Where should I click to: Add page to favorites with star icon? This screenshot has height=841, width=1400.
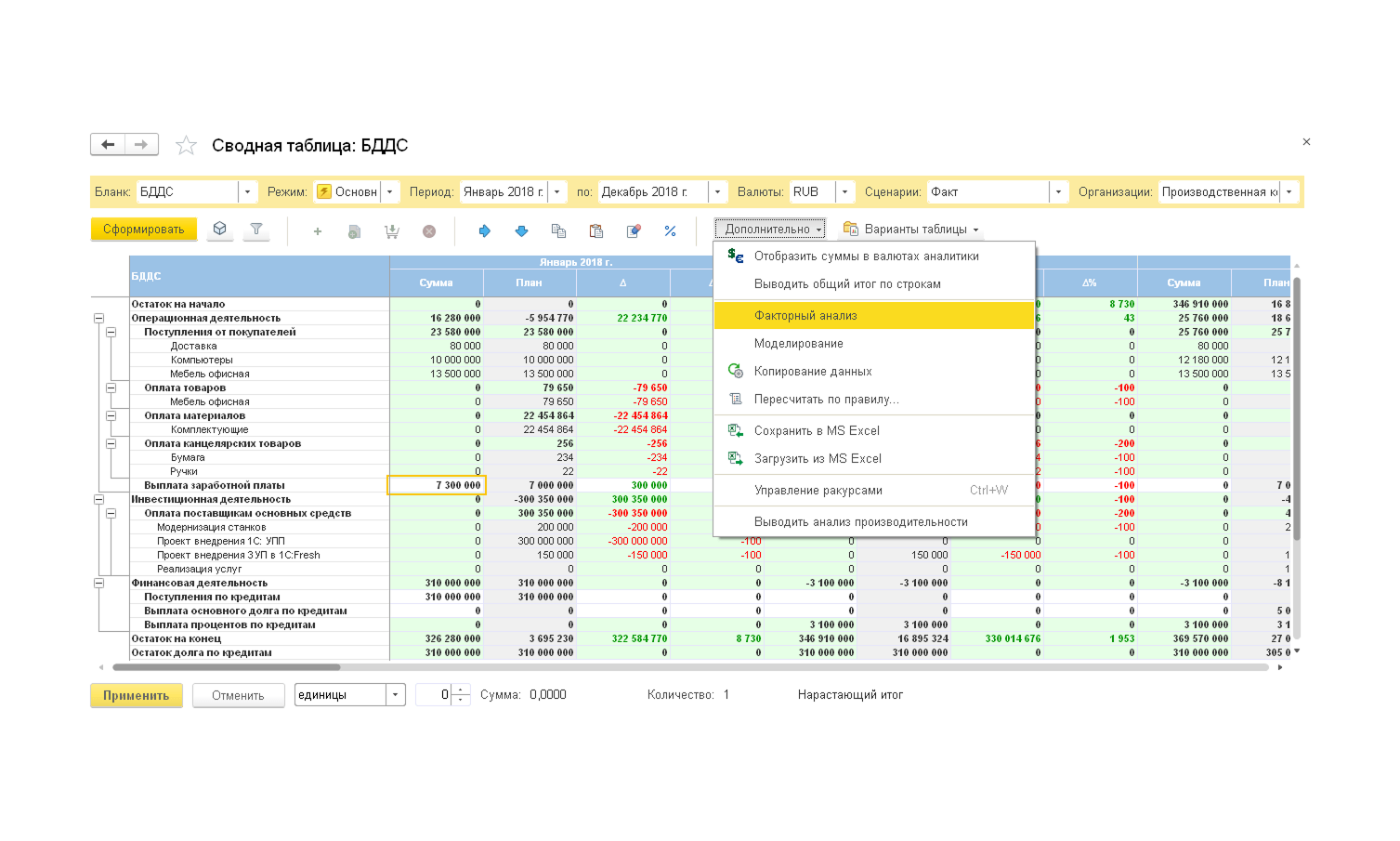186,145
